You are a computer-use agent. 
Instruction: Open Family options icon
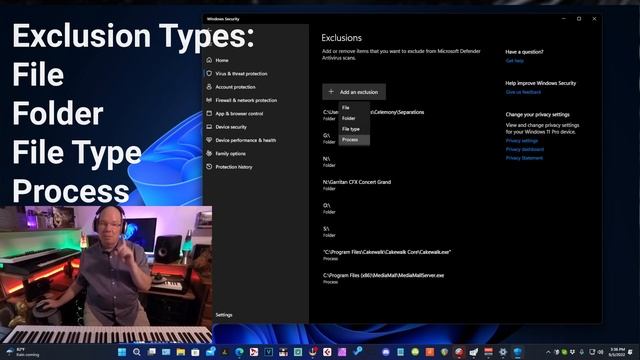tap(209, 153)
